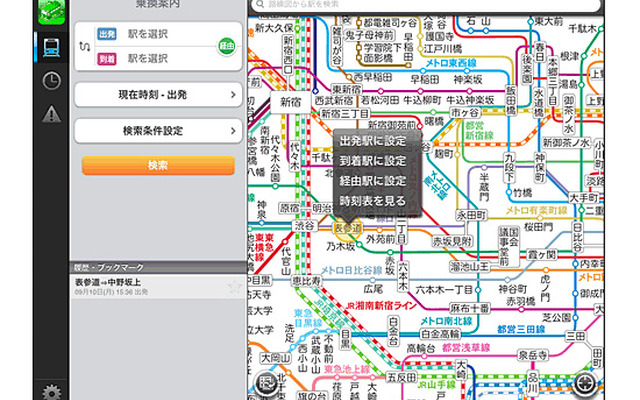This screenshot has height=400, width=640.
Task: Choose the 出発 departure station field
Action: point(157,34)
